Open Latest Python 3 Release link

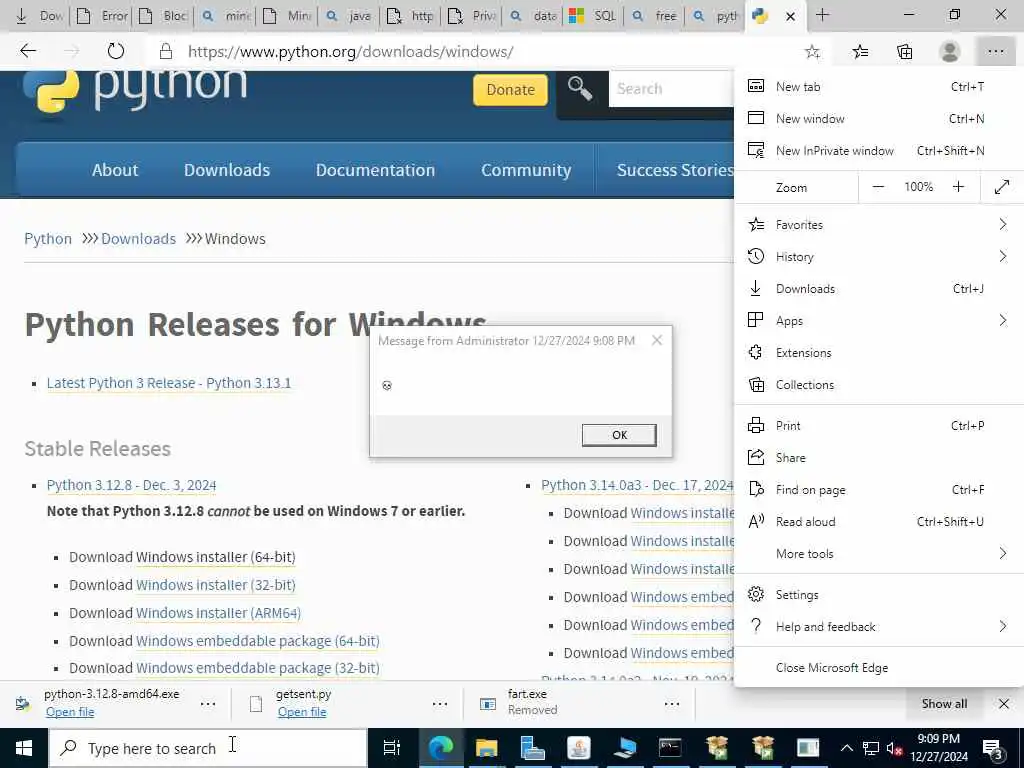pyautogui.click(x=169, y=383)
